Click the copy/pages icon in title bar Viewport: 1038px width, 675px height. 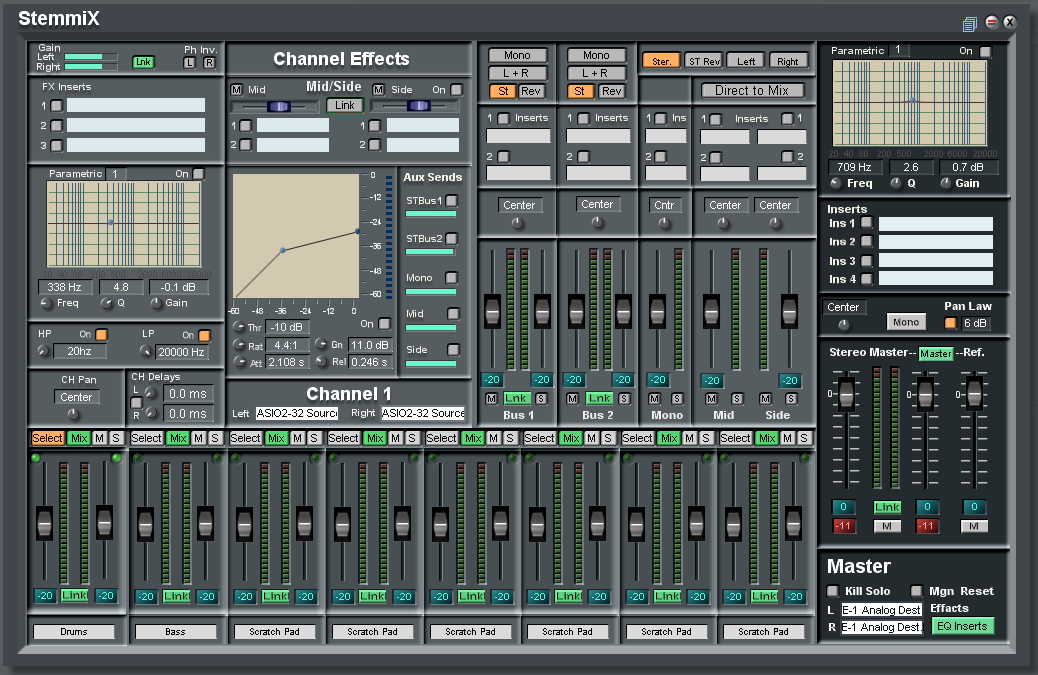[x=969, y=23]
